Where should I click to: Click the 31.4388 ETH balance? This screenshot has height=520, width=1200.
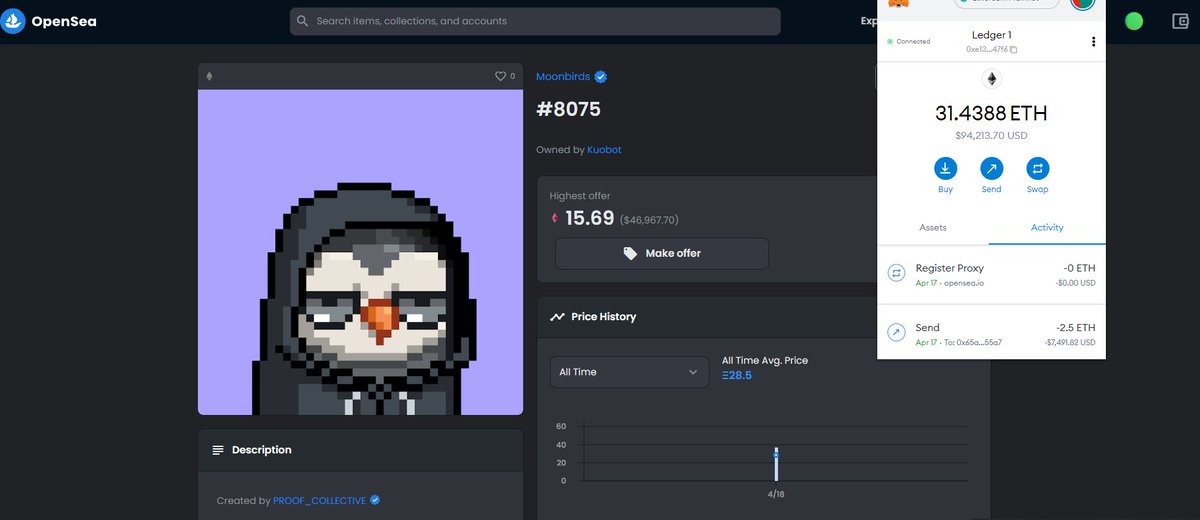tap(991, 114)
